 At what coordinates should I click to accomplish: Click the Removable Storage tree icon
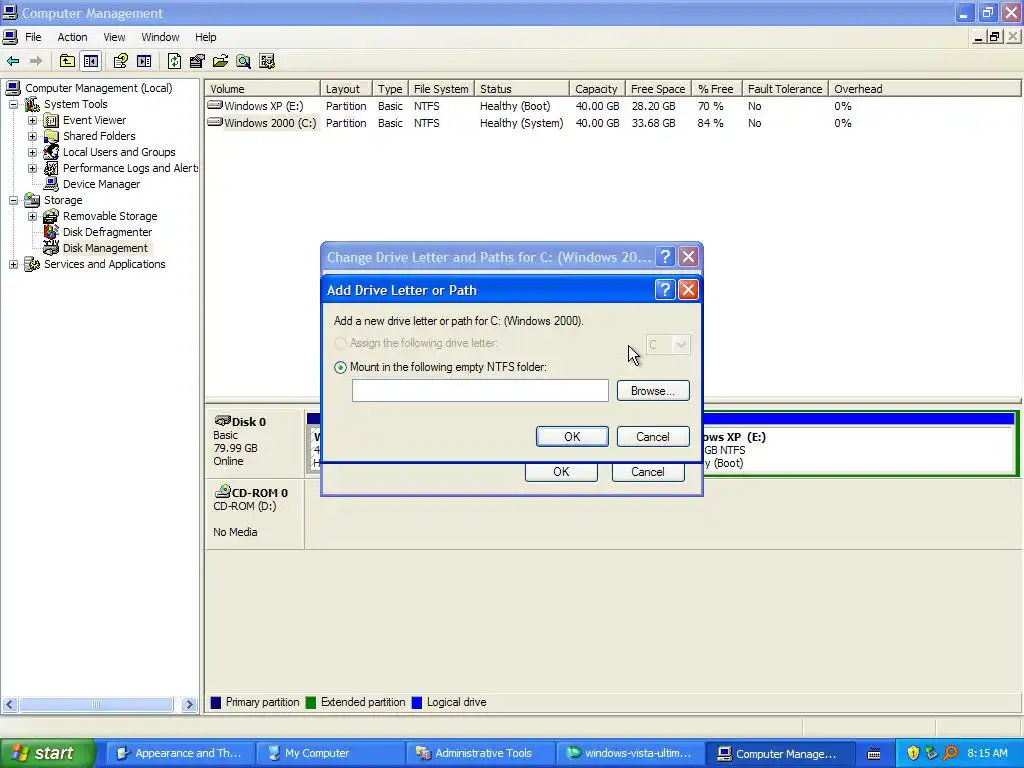click(x=51, y=216)
